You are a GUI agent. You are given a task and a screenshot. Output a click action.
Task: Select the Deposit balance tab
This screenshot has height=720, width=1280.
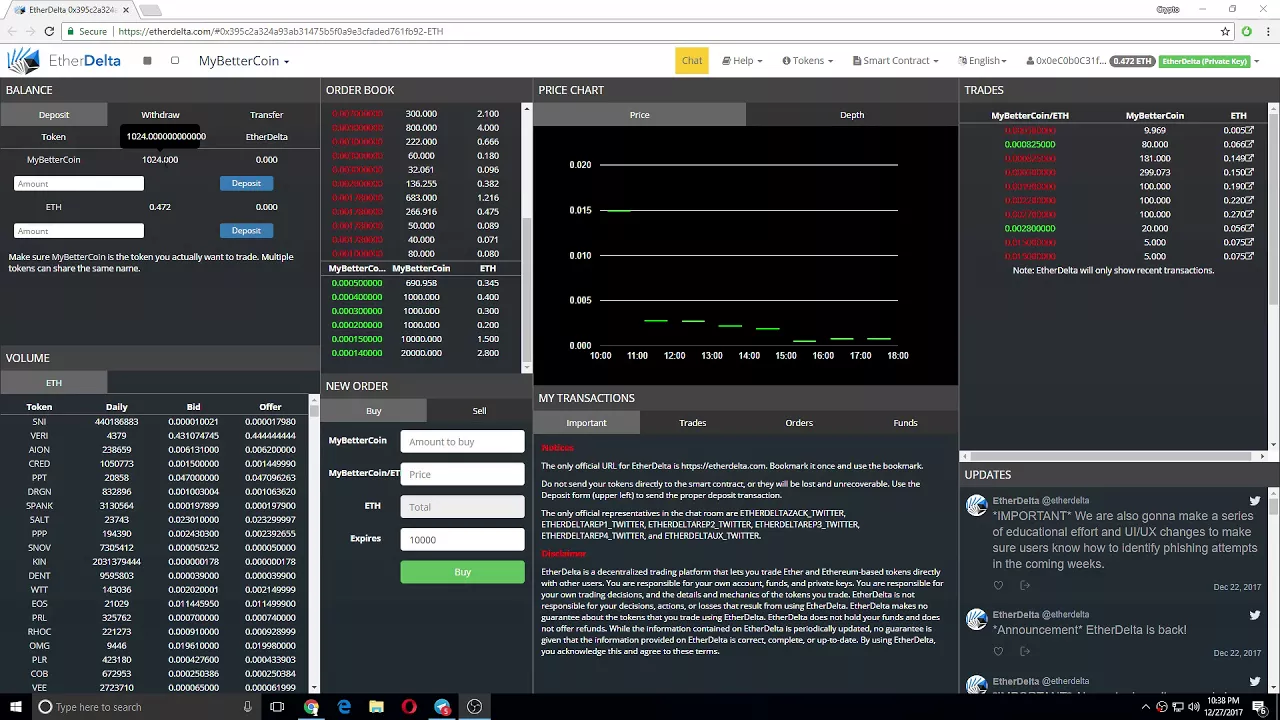point(54,115)
